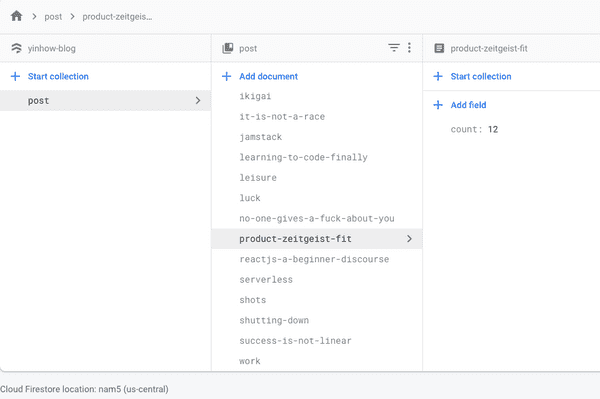This screenshot has width=600, height=399.
Task: Click the product-zeitgeist-fit document icon in header
Action: tap(439, 48)
